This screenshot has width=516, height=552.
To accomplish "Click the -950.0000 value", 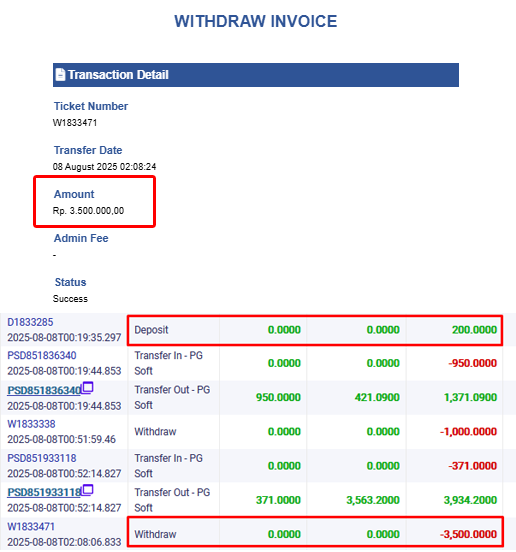I will pos(472,363).
